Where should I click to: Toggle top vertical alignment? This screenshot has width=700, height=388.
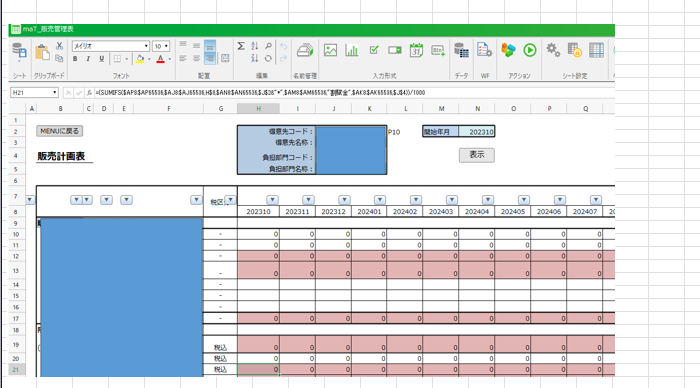(183, 46)
